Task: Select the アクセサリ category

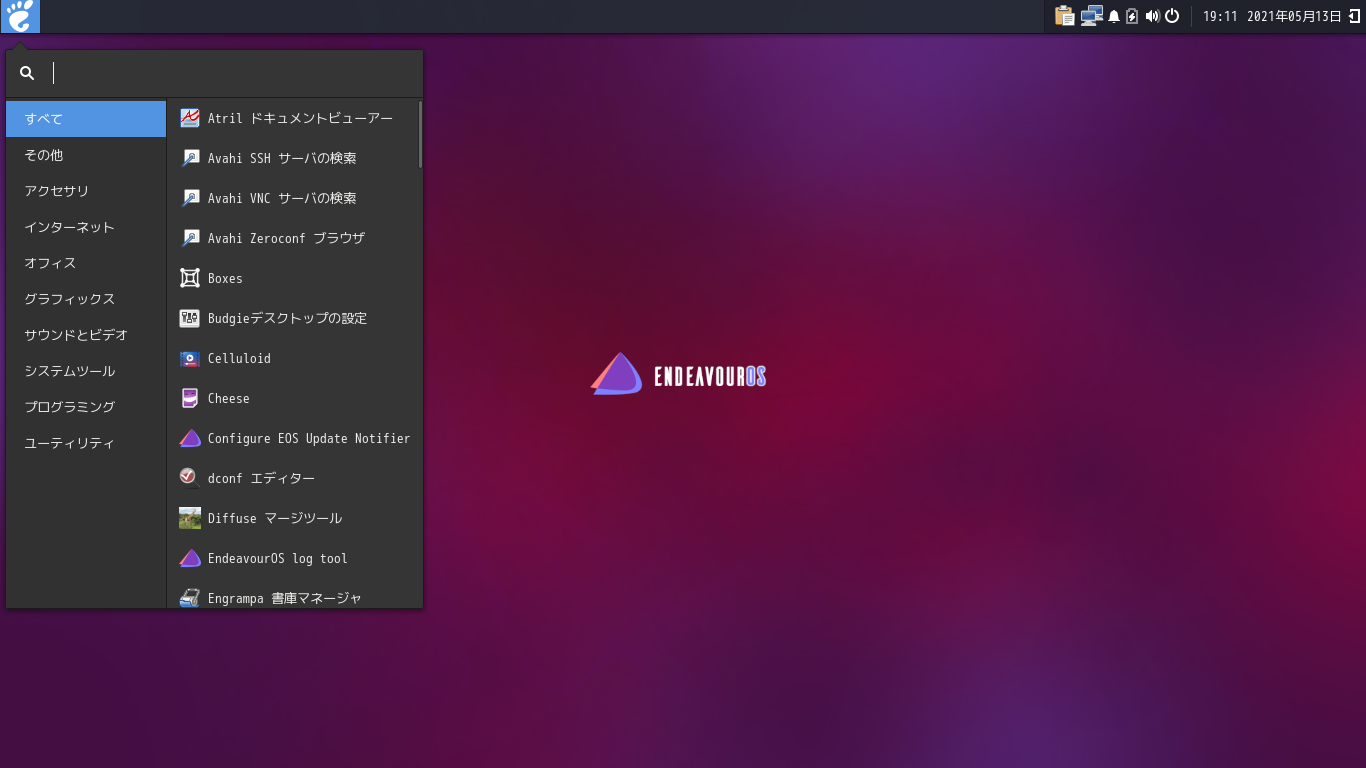Action: [x=86, y=191]
